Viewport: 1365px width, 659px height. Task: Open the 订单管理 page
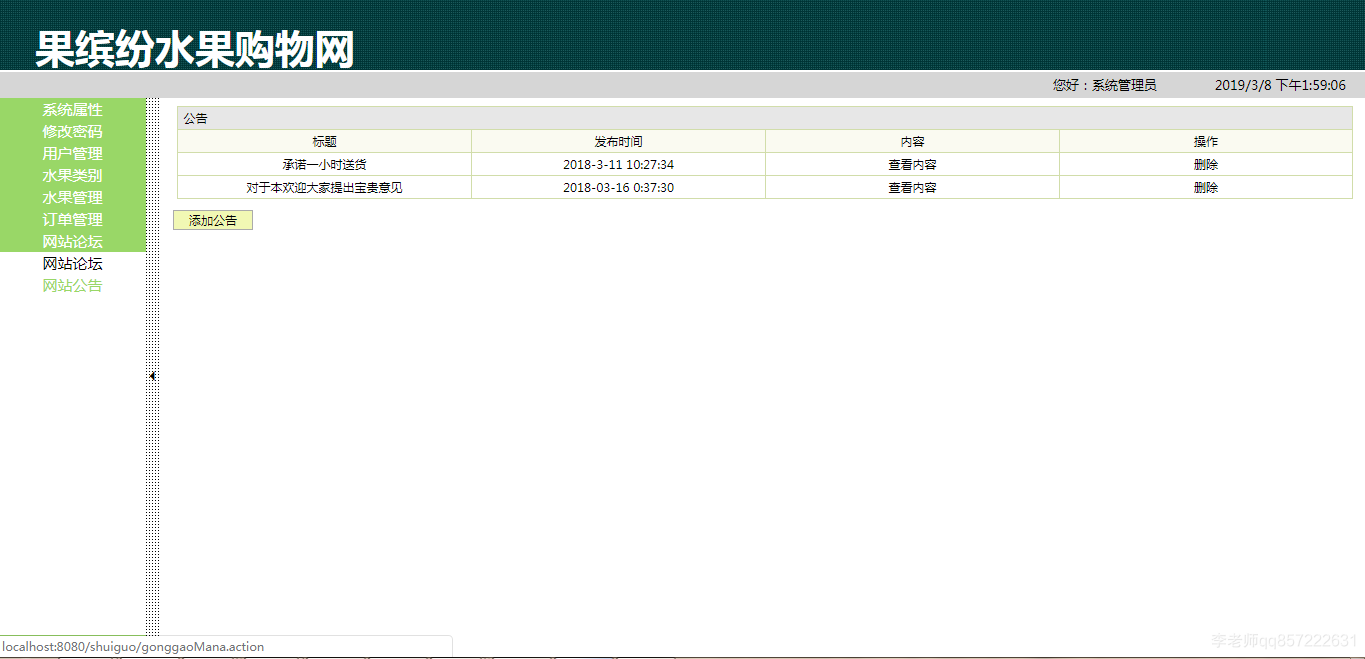tap(71, 219)
